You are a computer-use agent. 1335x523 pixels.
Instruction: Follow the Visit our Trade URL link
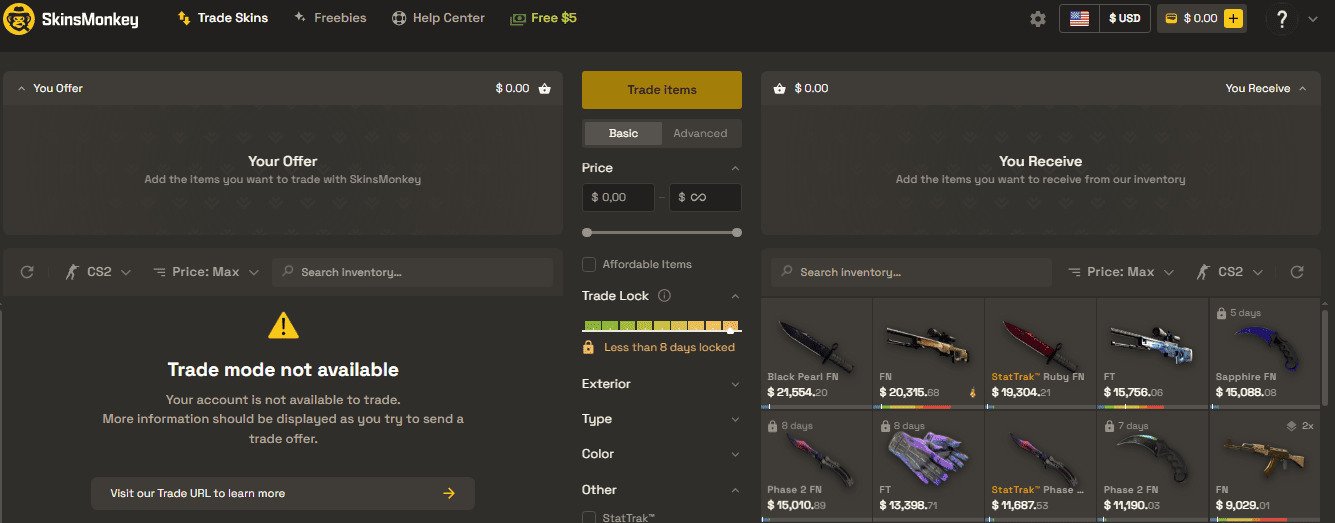pyautogui.click(x=283, y=493)
